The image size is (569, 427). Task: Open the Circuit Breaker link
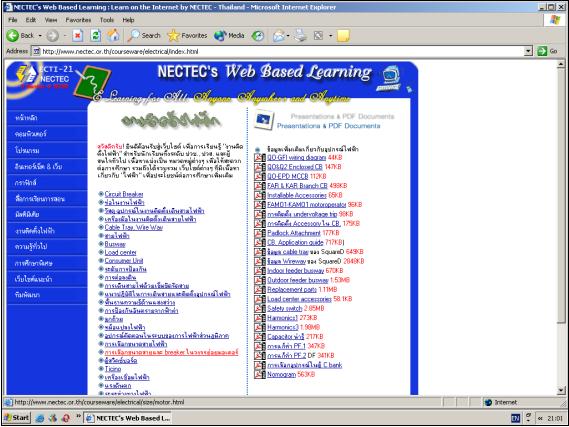pos(124,194)
